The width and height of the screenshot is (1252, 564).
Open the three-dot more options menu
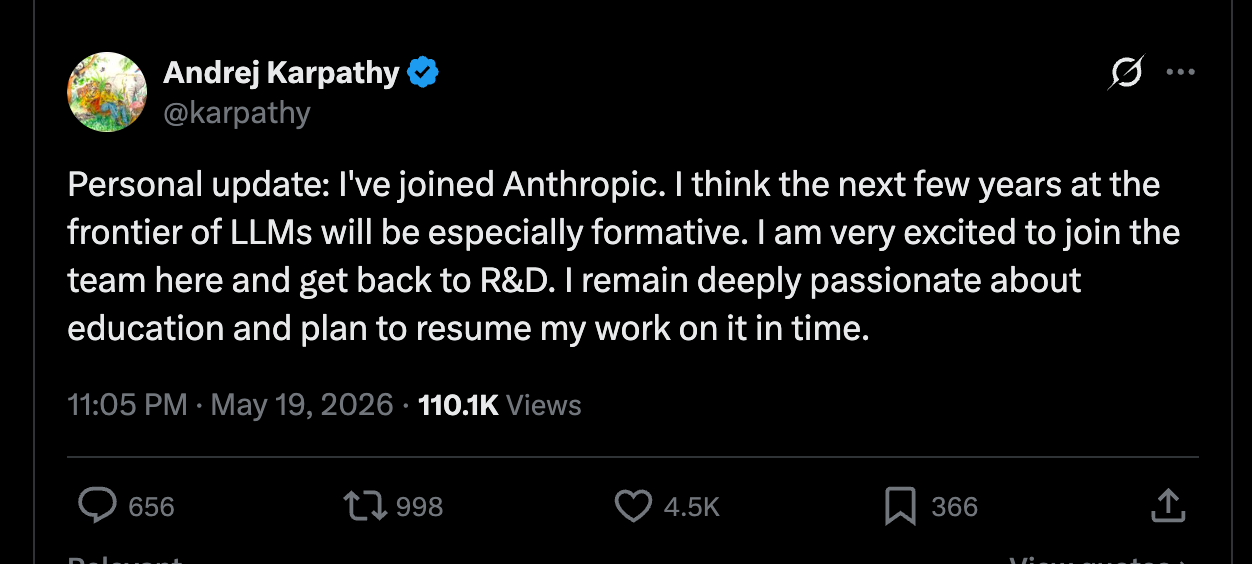coord(1181,72)
